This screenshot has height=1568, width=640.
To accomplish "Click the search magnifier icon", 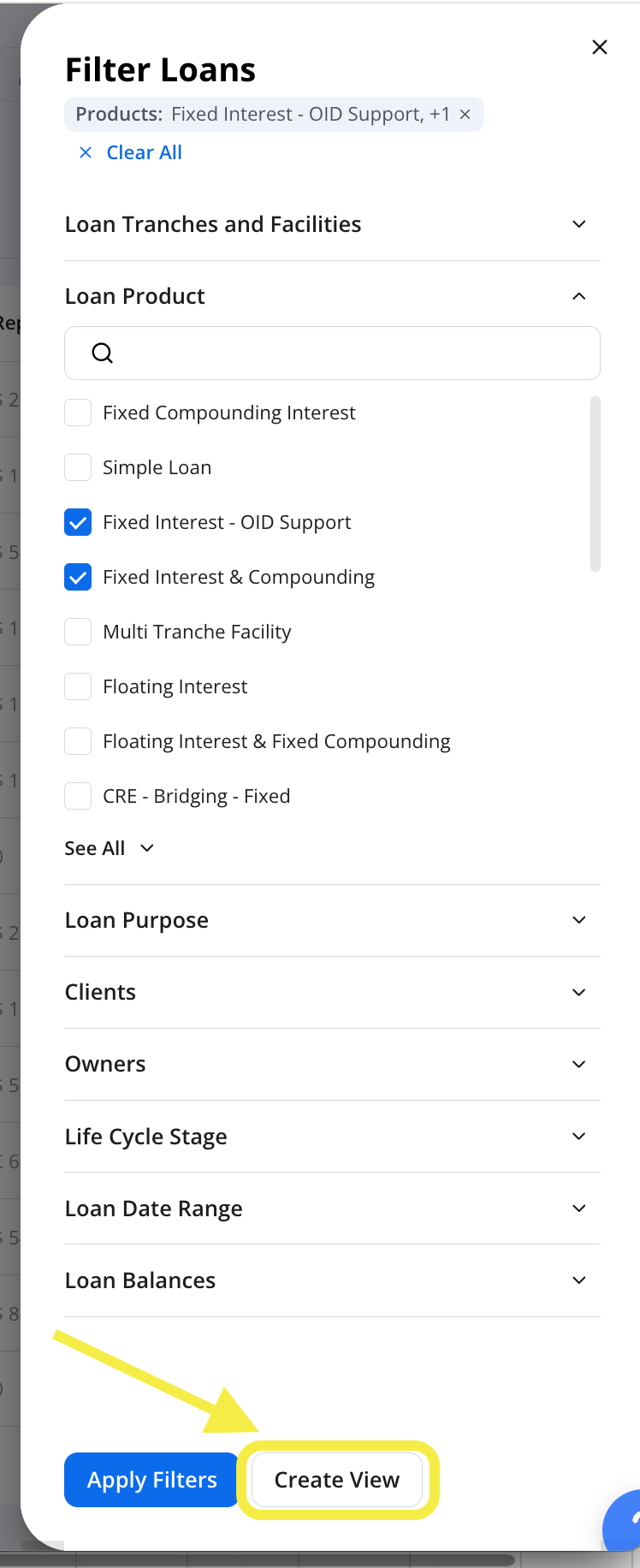I will point(103,353).
